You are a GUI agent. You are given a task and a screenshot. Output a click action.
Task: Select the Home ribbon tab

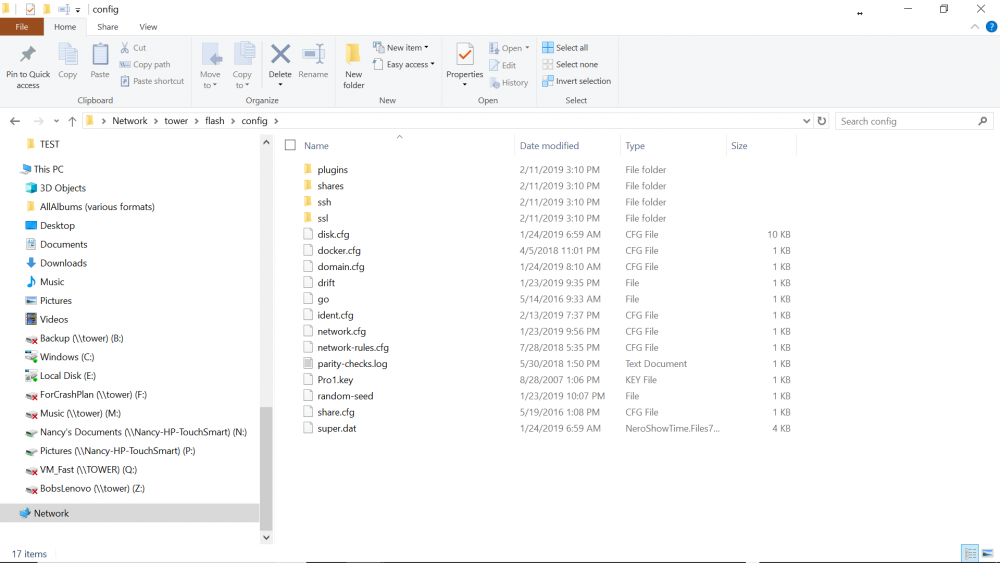pyautogui.click(x=65, y=27)
